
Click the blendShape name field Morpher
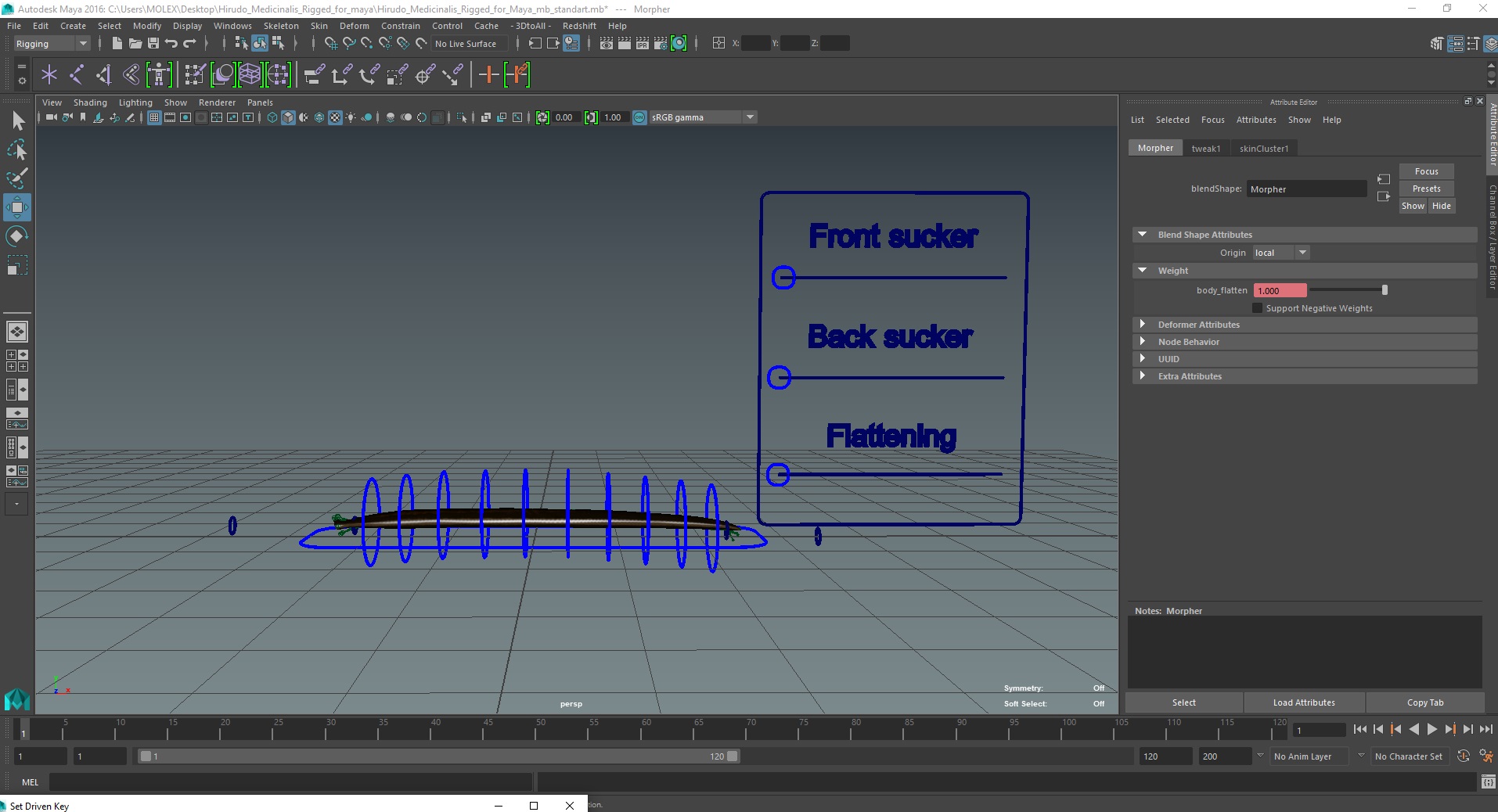[1306, 189]
